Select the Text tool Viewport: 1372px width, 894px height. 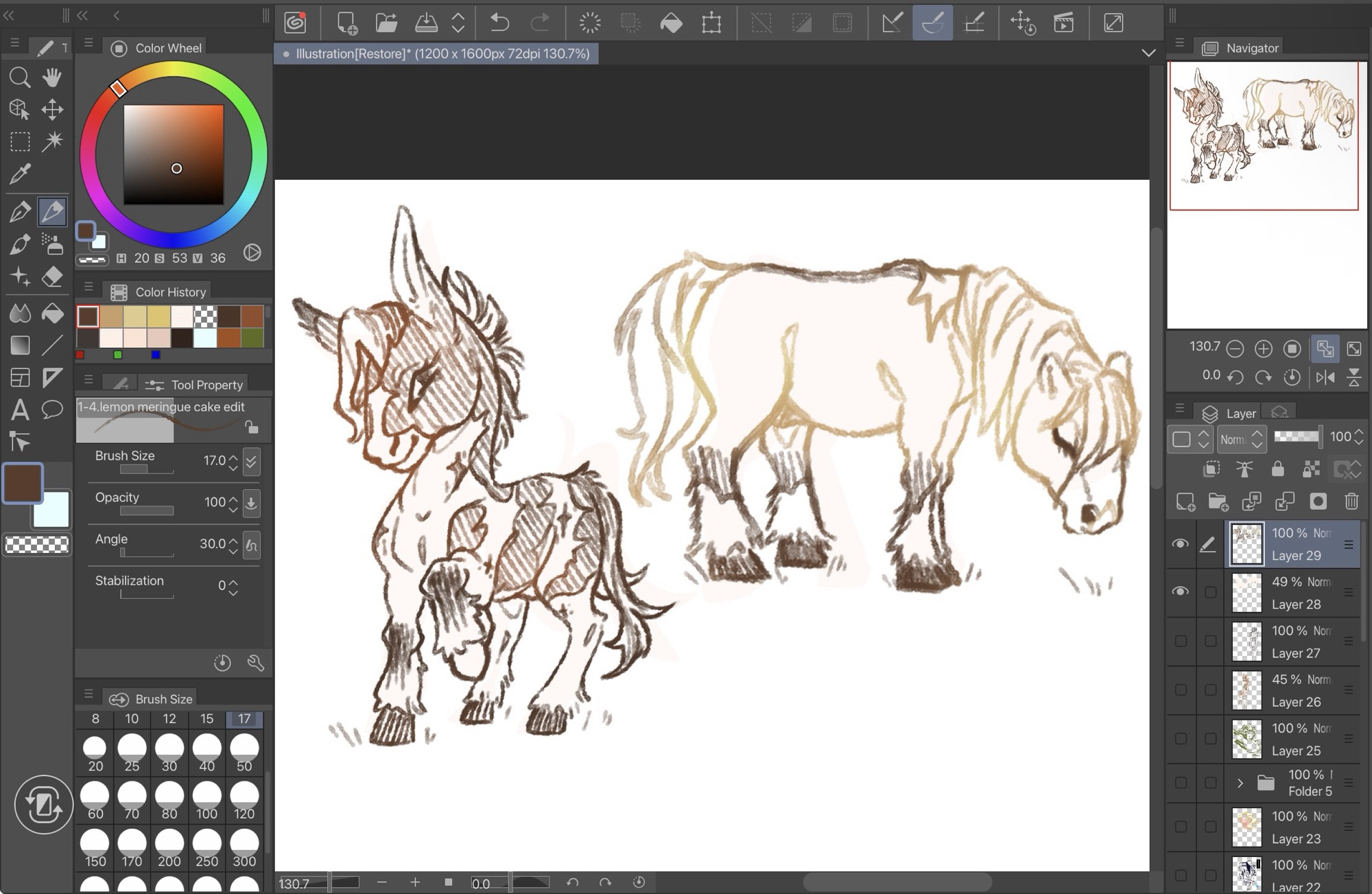20,410
